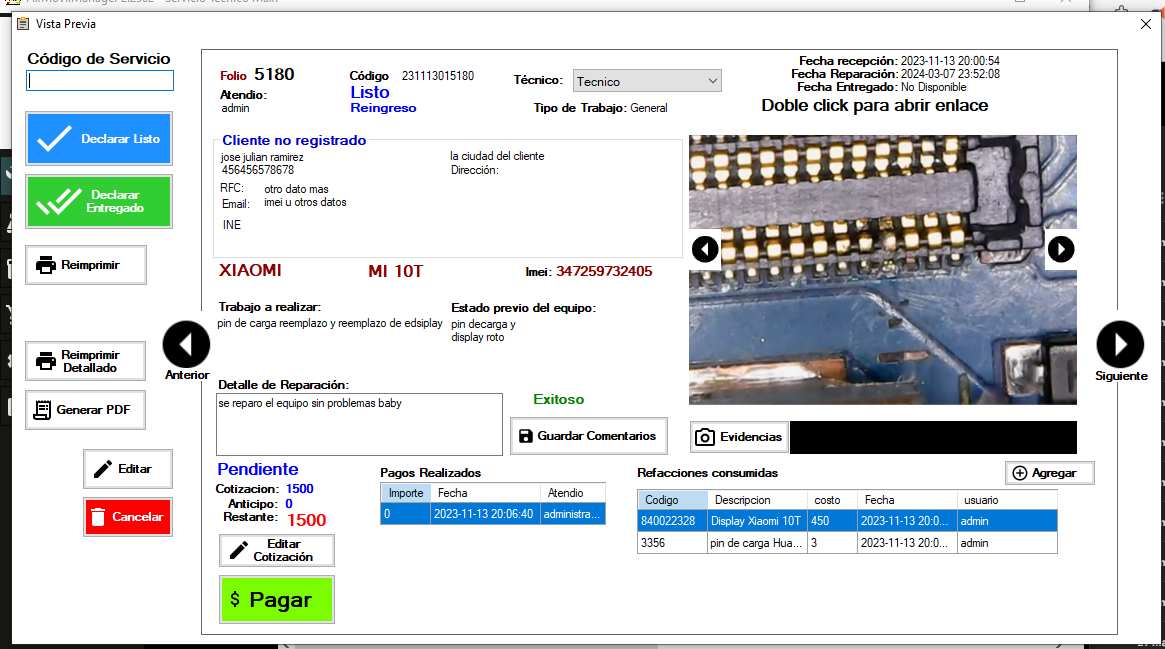Click cell 840022328 in refacciones table
This screenshot has height=649, width=1165.
672,521
